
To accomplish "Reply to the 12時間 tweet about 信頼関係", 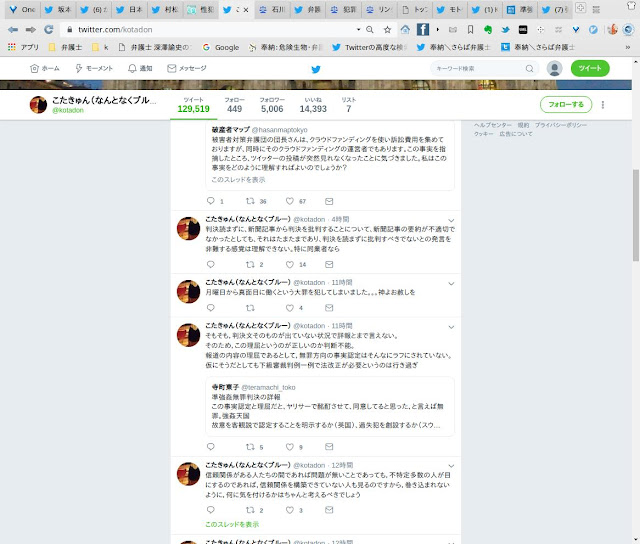I will point(211,510).
